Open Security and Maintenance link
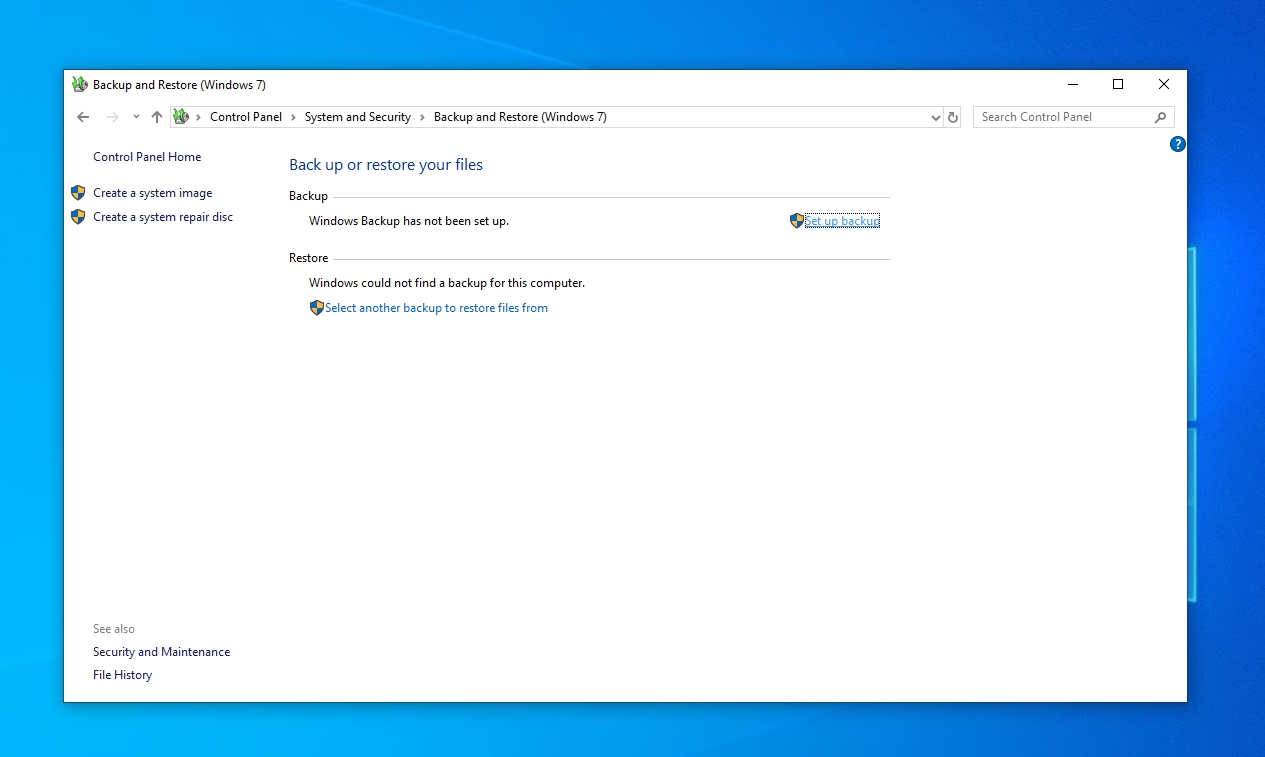This screenshot has width=1265, height=757. pos(161,652)
